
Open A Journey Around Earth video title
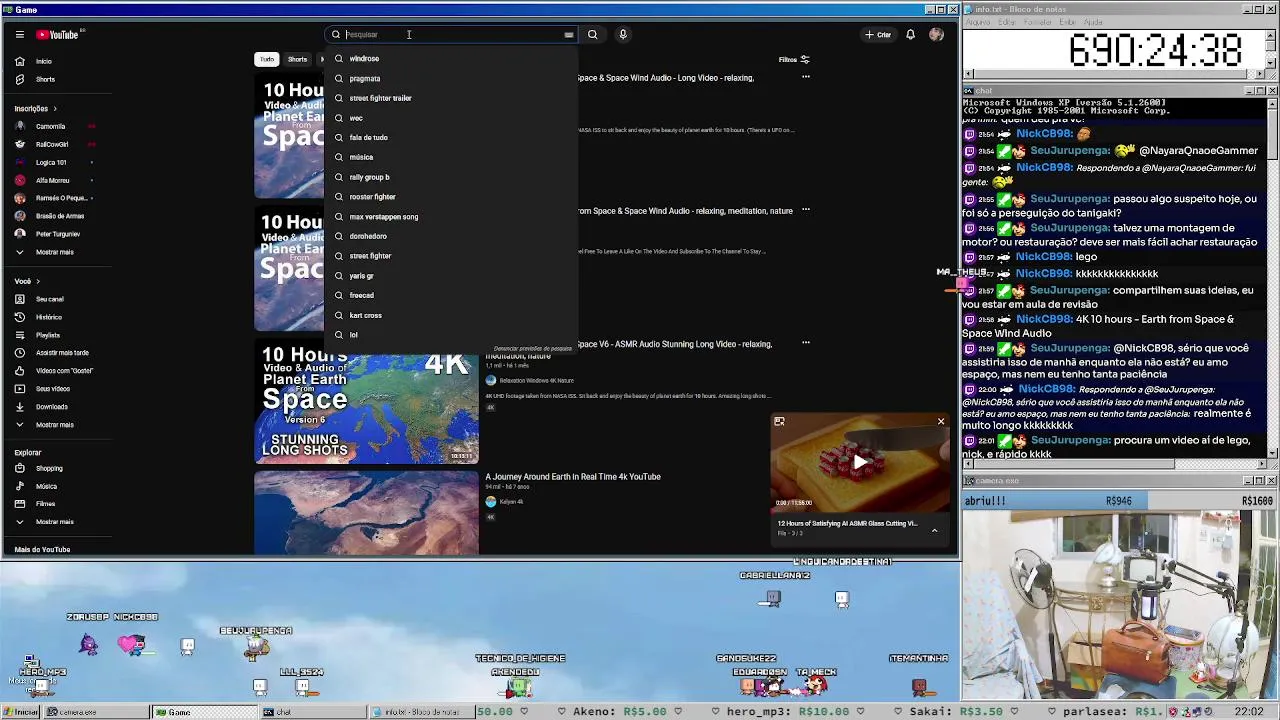pos(573,477)
